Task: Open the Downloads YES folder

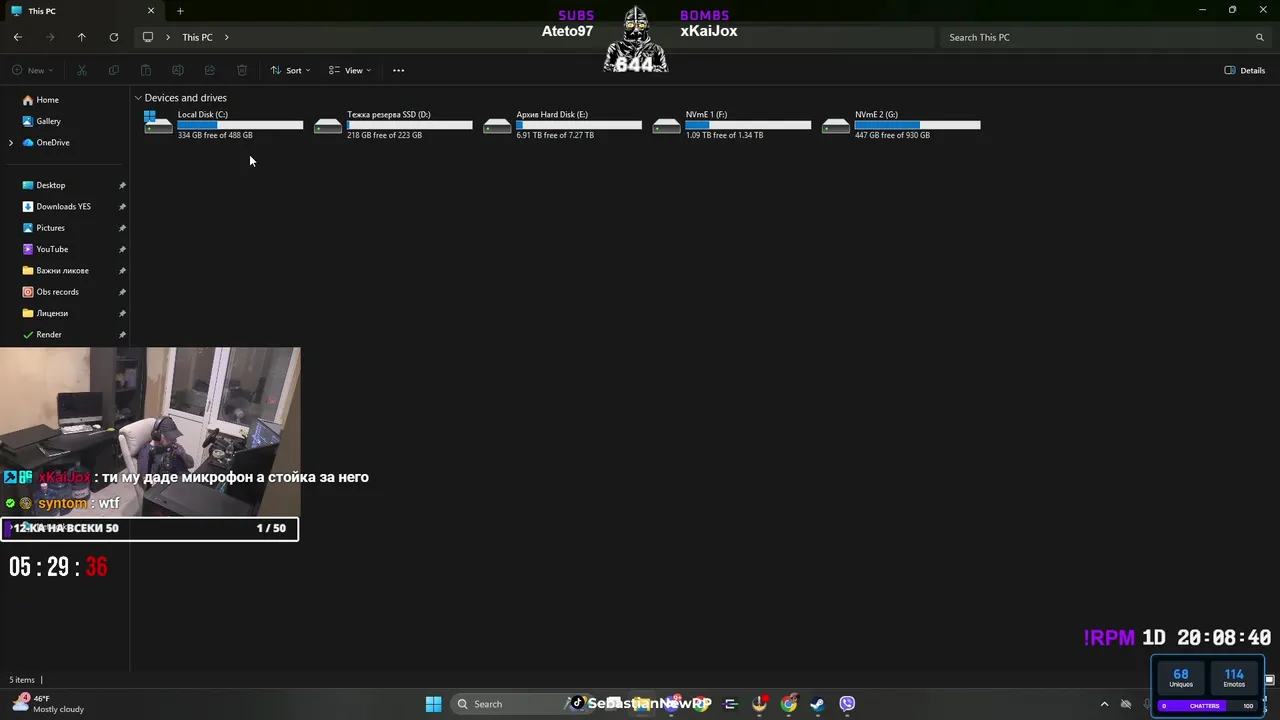Action: tap(63, 207)
